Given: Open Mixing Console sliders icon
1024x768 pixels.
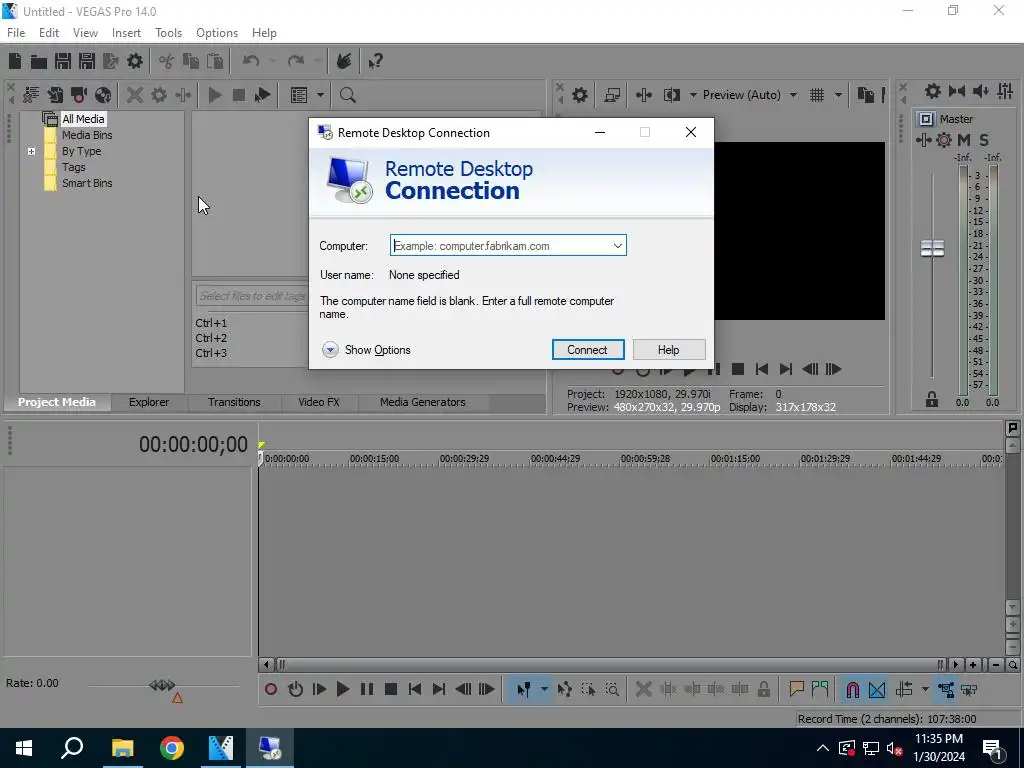Looking at the screenshot, I should [x=1005, y=91].
